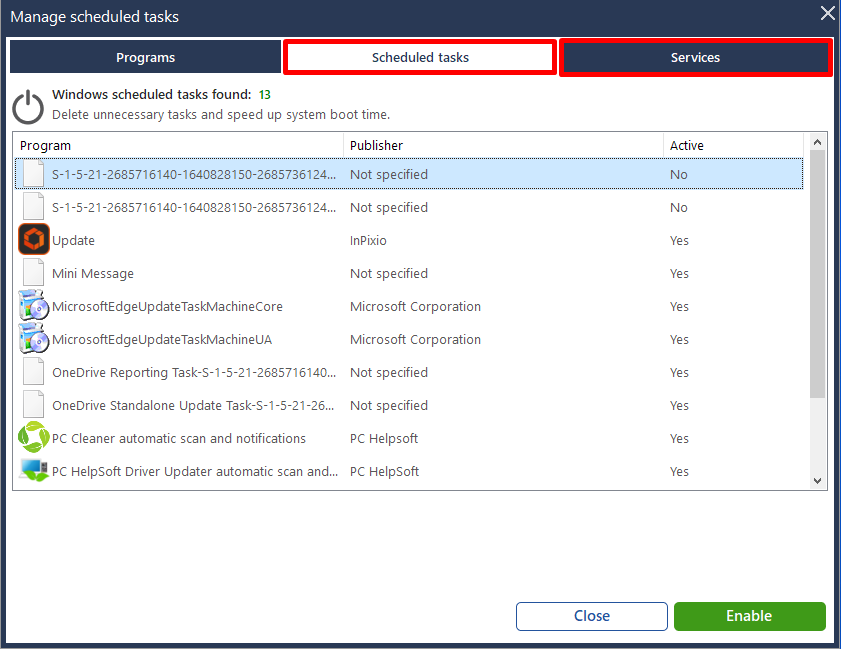Click "Microsoft Corporation" publisher of MicrosoftEdgeUpdateTaskMachineUA
The image size is (841, 649).
coord(415,340)
